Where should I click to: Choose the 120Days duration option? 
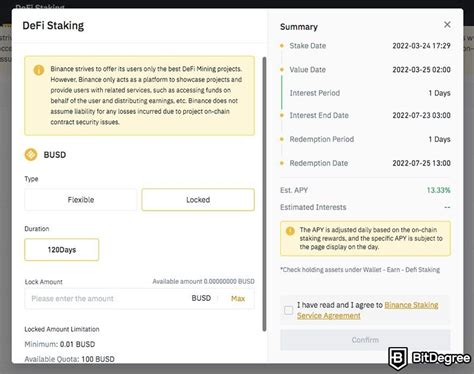(x=62, y=250)
